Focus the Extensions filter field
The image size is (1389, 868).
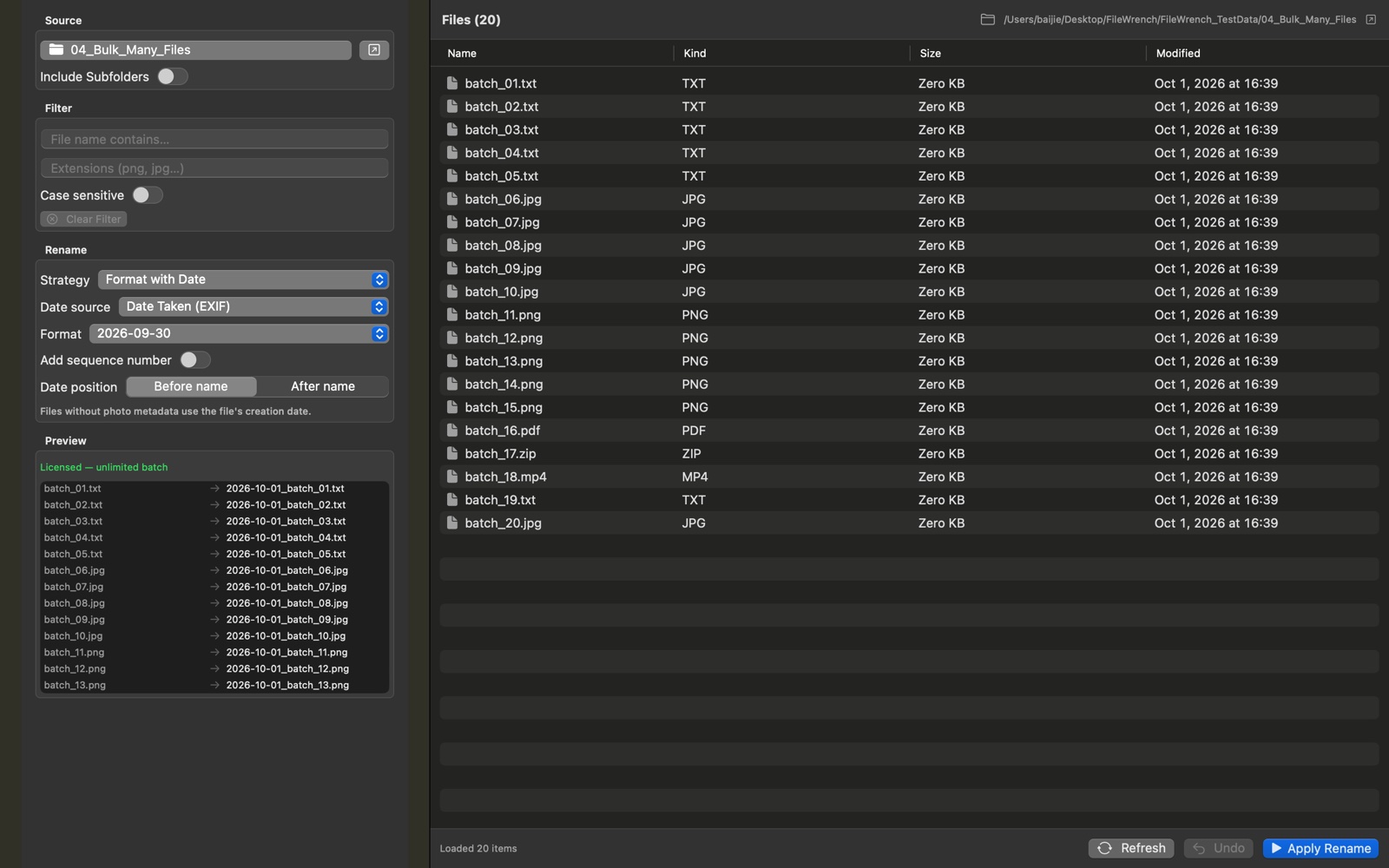pyautogui.click(x=214, y=168)
